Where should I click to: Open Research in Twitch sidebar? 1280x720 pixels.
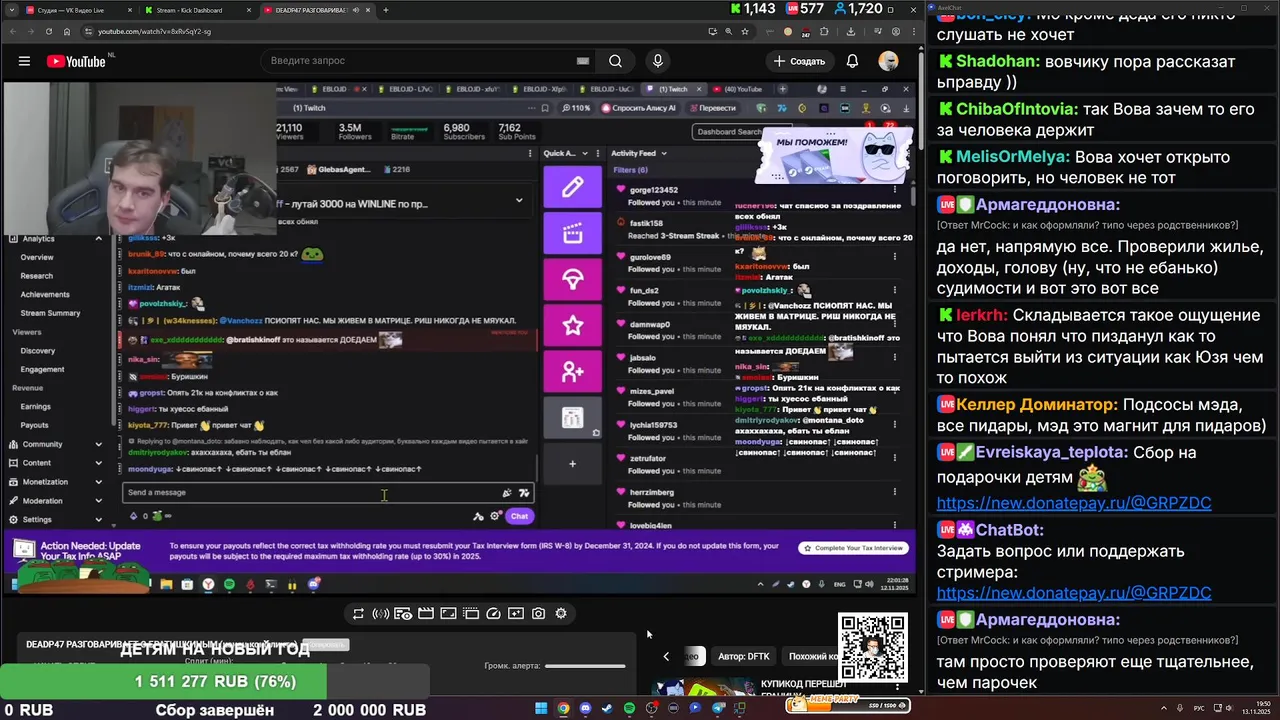coord(37,276)
